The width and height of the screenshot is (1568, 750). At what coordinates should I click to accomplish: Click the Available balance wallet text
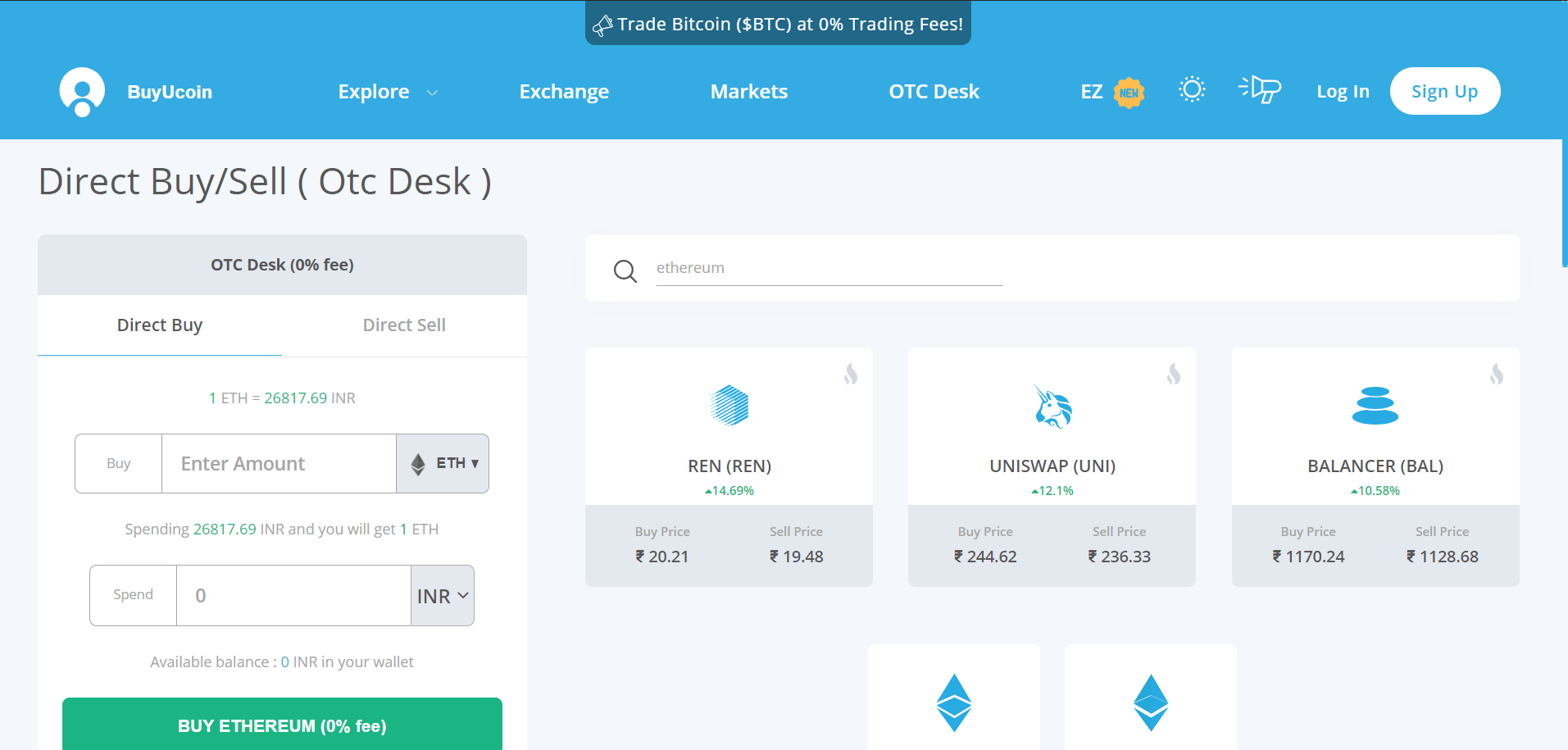(282, 662)
